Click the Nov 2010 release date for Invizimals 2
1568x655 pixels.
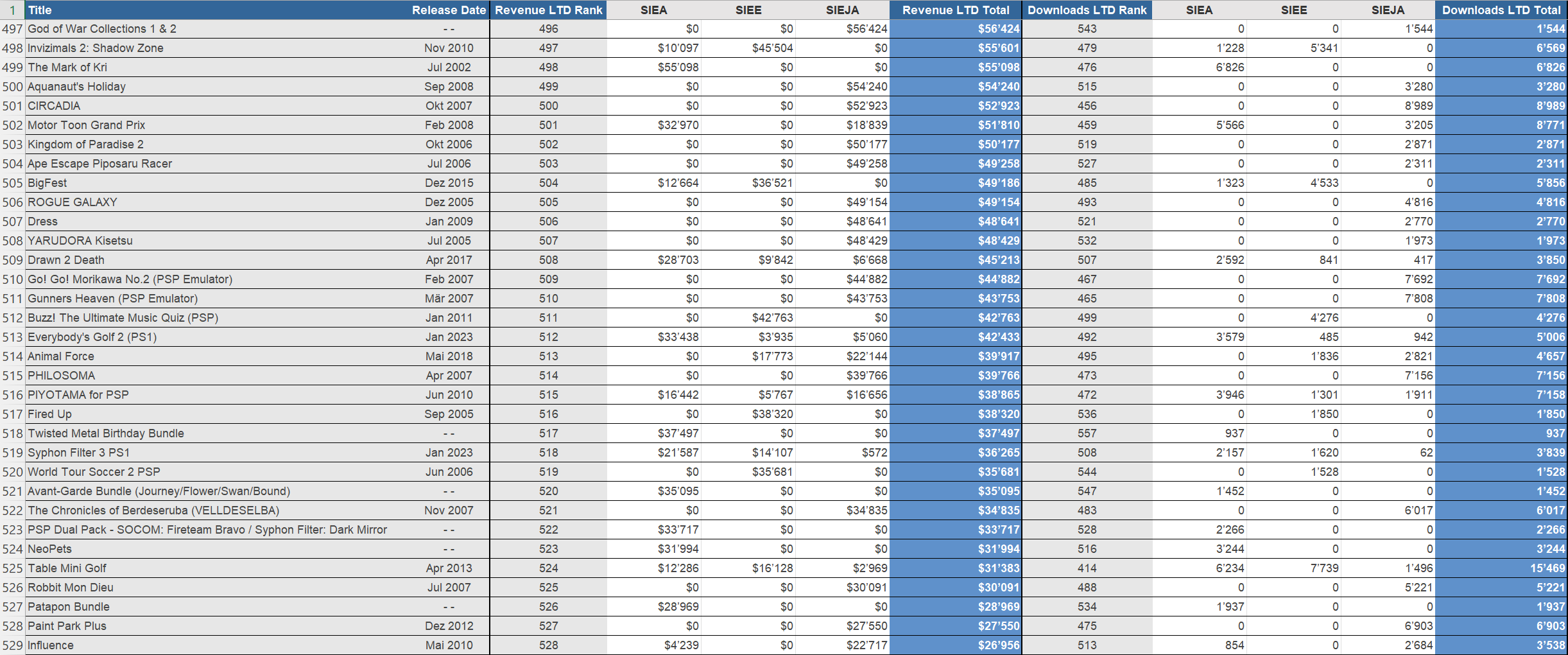click(449, 48)
